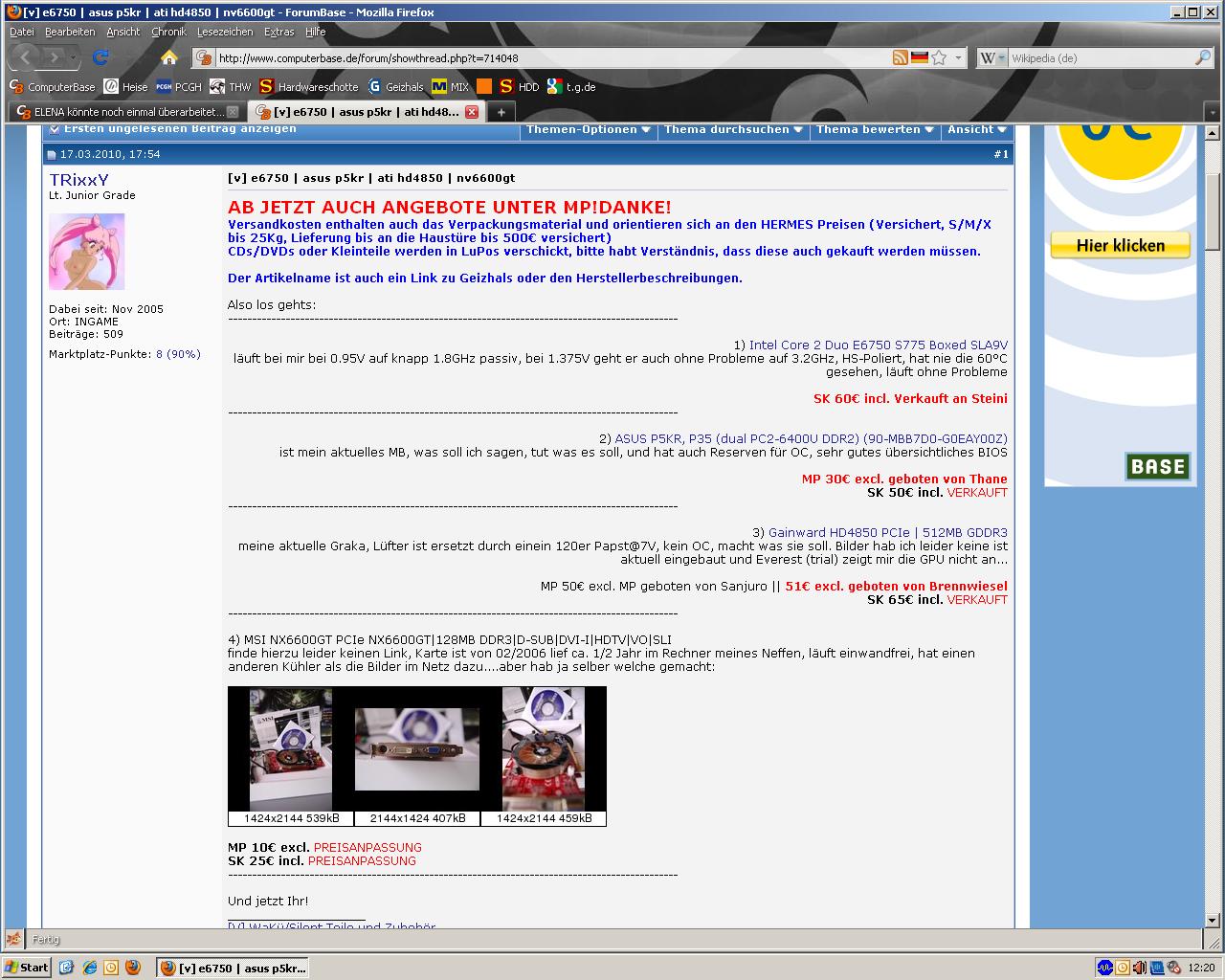Open the THW bookmark
The width and height of the screenshot is (1225, 980).
[231, 87]
